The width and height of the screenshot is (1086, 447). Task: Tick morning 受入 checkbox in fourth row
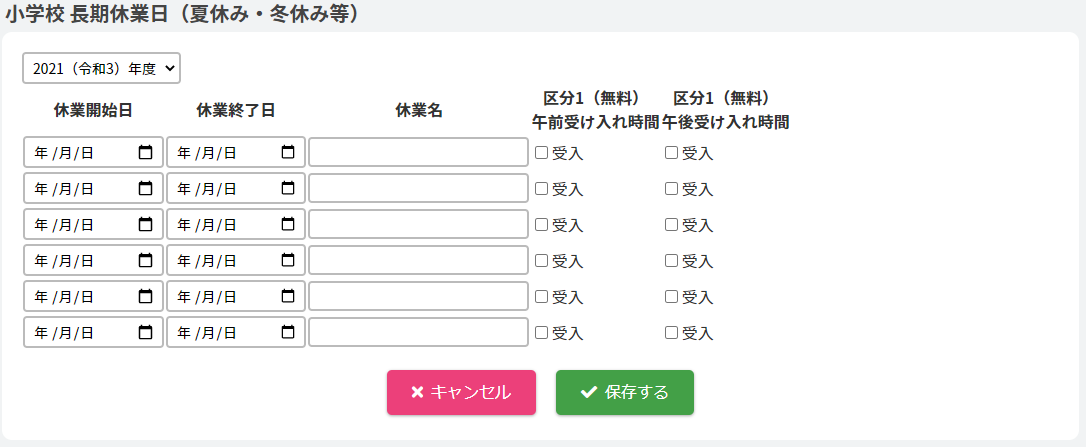click(541, 261)
